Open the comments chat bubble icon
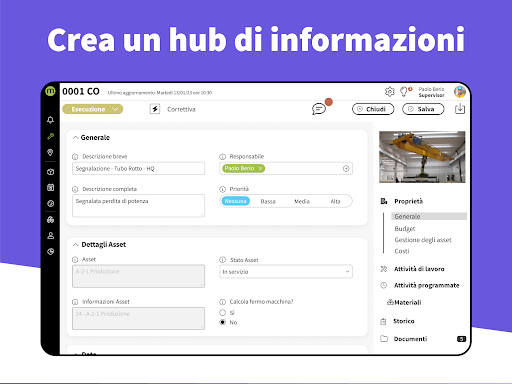Viewport: 512px width, 384px height. click(x=319, y=109)
